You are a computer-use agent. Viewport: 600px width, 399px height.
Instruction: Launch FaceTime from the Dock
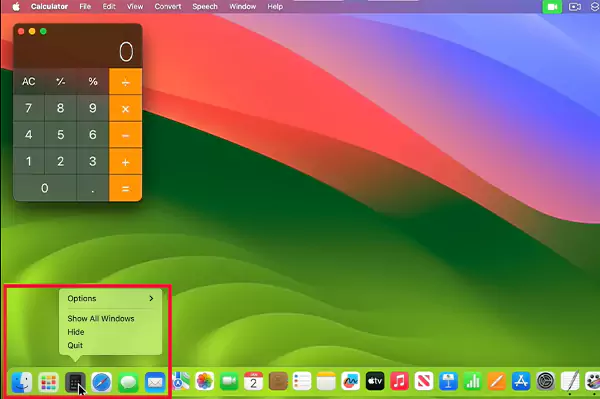[x=229, y=381]
